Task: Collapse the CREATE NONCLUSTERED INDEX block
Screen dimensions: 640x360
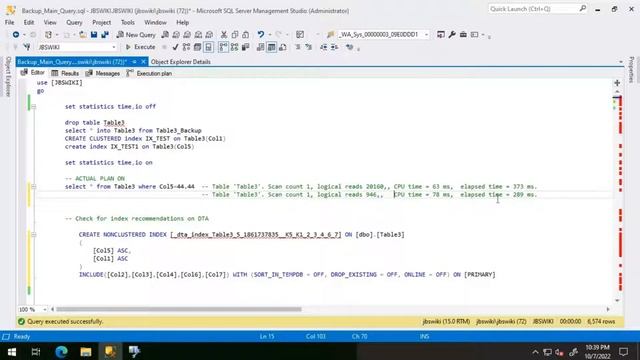Action: (x=34, y=235)
